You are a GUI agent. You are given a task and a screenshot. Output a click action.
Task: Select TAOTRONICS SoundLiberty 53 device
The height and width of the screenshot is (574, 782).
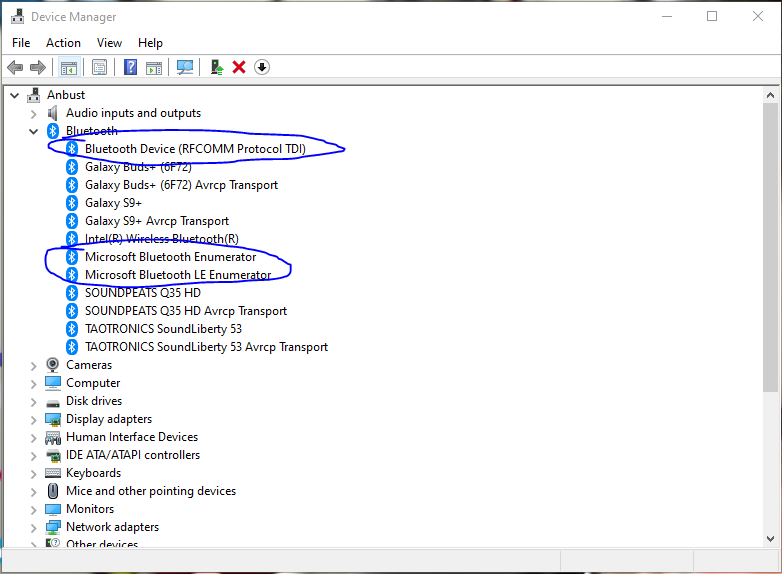(x=163, y=329)
